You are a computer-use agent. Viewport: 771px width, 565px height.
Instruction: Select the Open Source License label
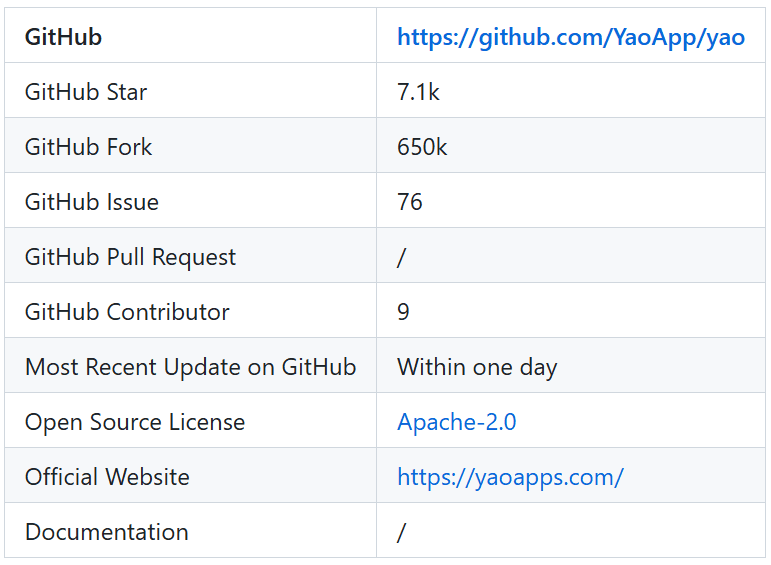(x=135, y=422)
